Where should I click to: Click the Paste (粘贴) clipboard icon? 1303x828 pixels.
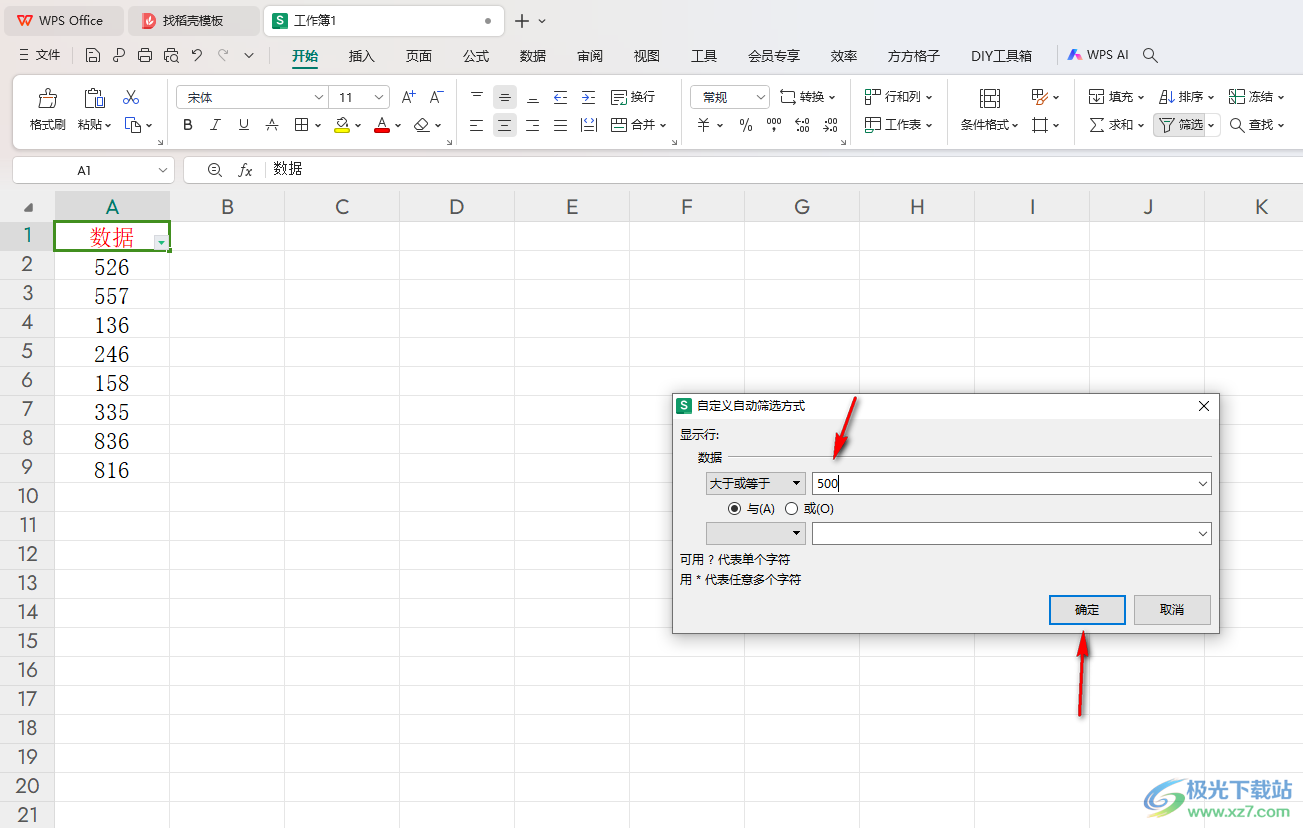click(94, 98)
